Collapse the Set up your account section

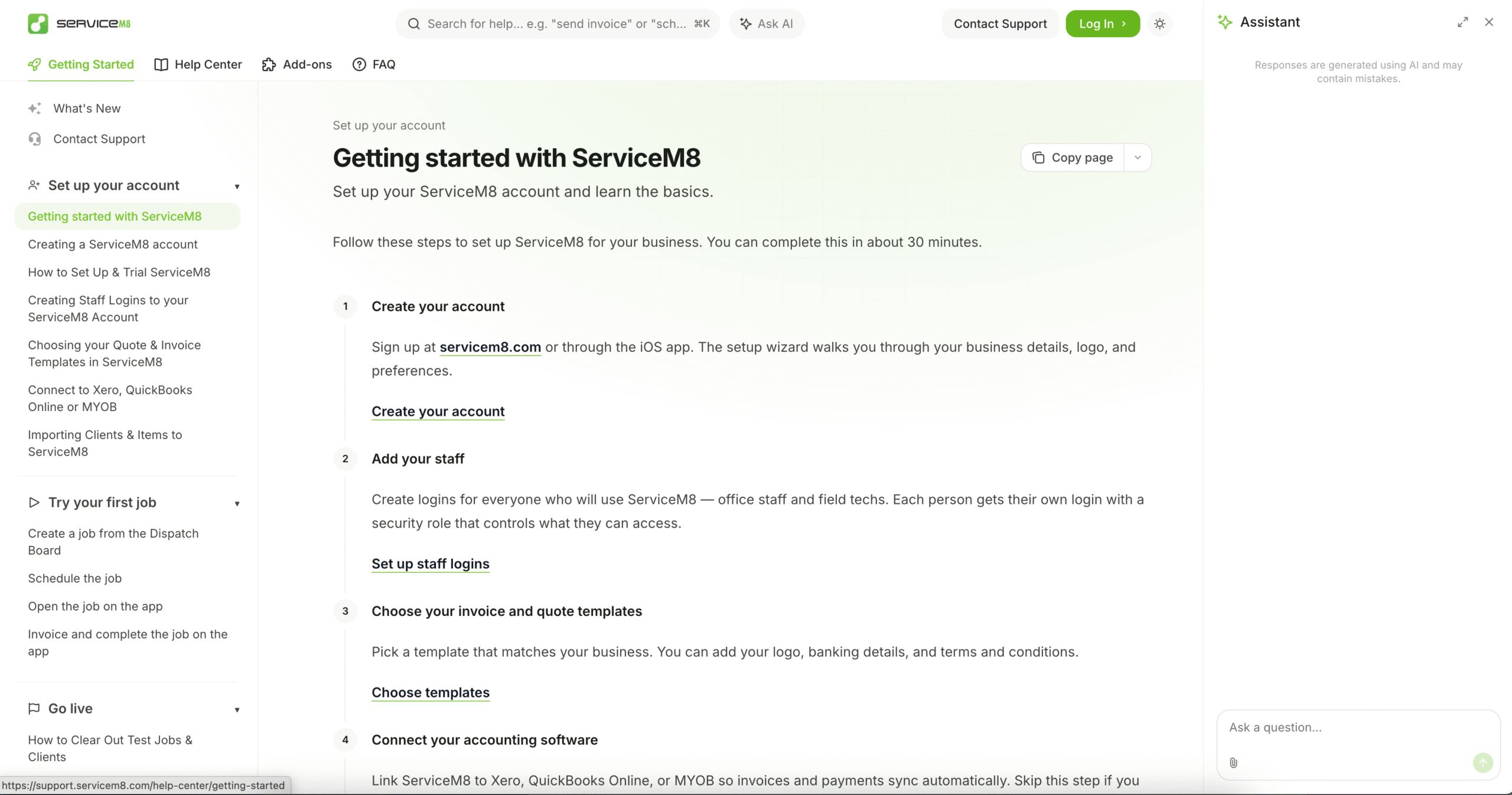tap(237, 187)
